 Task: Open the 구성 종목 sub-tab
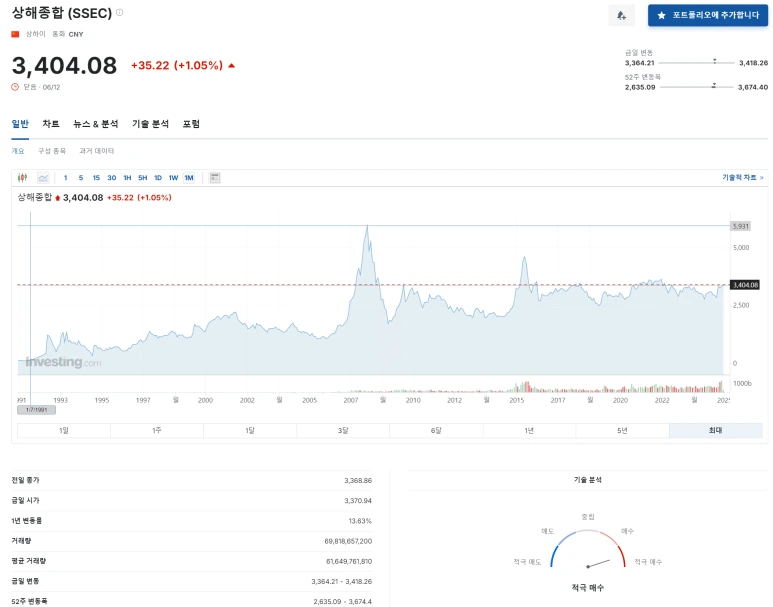pyautogui.click(x=52, y=151)
